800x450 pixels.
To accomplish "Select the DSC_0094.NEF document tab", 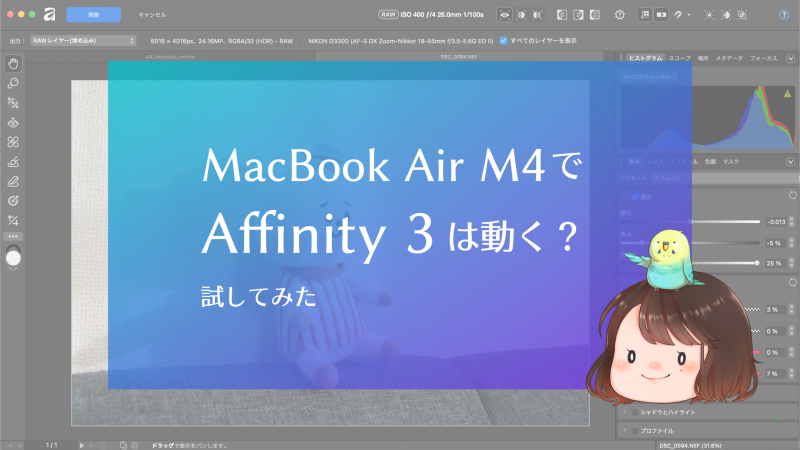I will point(459,57).
